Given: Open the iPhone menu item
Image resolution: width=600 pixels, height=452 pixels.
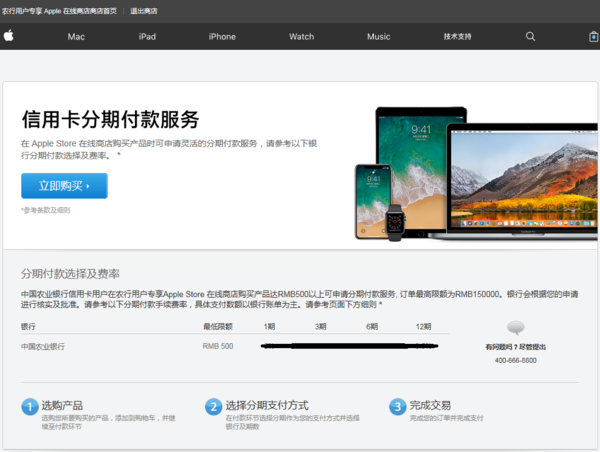Looking at the screenshot, I should (222, 37).
